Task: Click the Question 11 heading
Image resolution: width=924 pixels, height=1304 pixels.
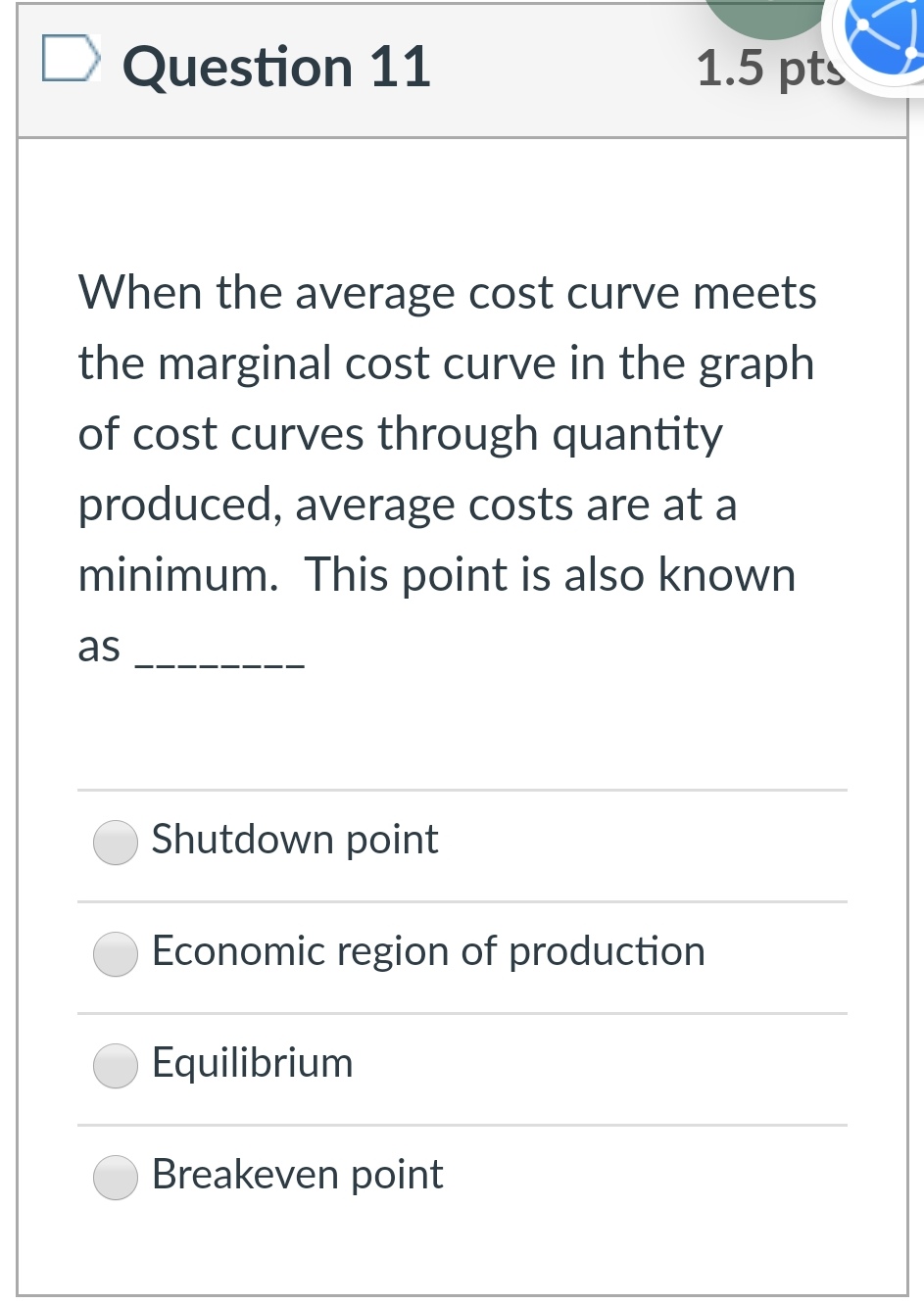Action: click(x=275, y=67)
